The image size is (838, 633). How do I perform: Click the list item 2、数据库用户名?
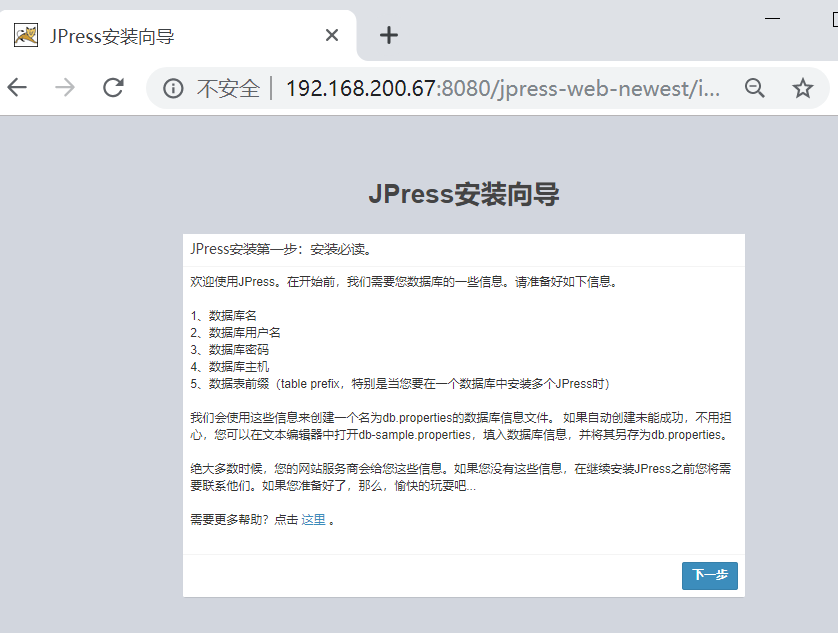tap(235, 333)
